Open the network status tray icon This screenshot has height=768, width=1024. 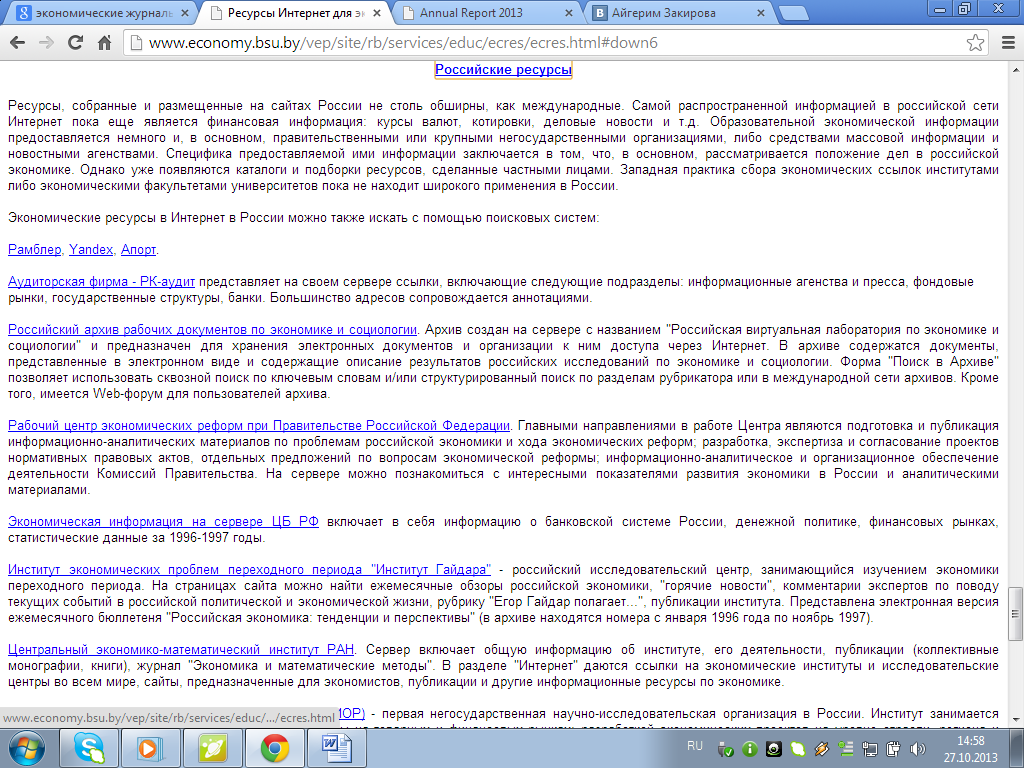(870, 749)
